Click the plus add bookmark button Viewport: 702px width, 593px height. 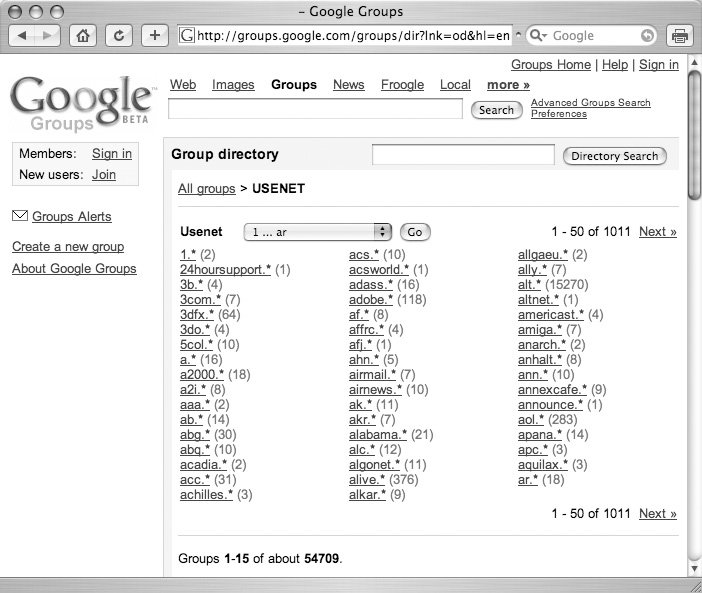(154, 36)
